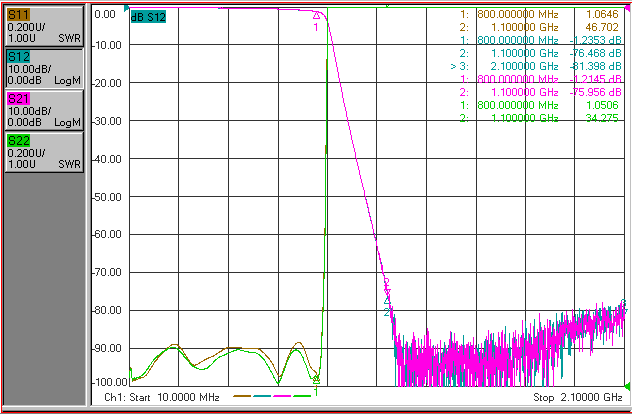
Task: Click the green reference arrow at bottom right
Action: [627, 386]
